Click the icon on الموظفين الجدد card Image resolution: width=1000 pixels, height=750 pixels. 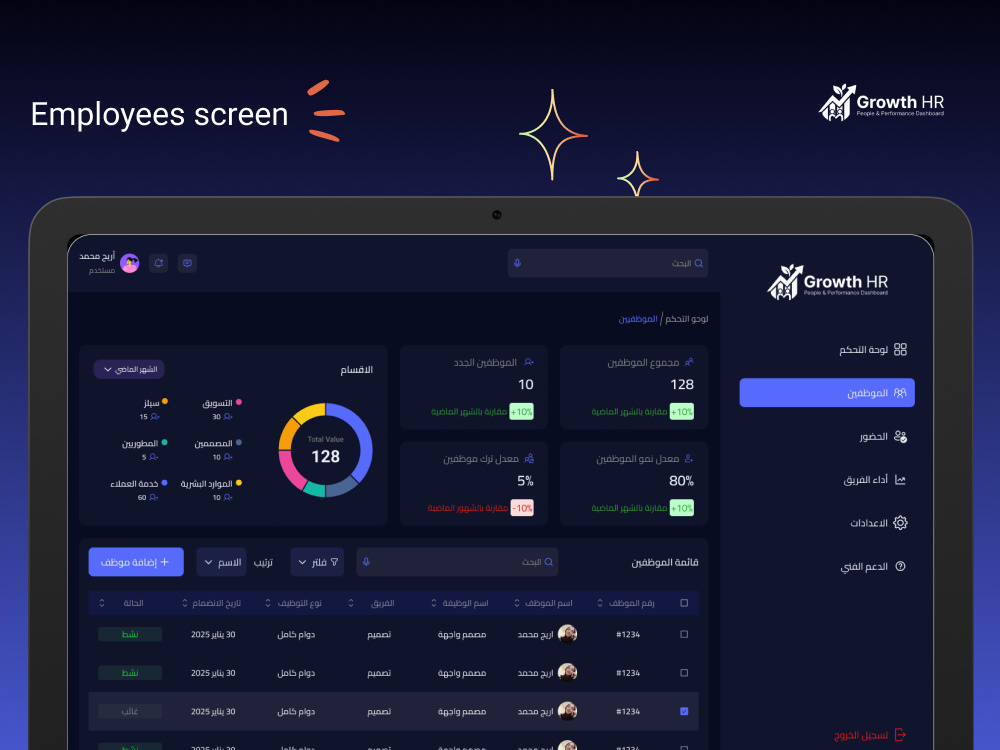529,362
